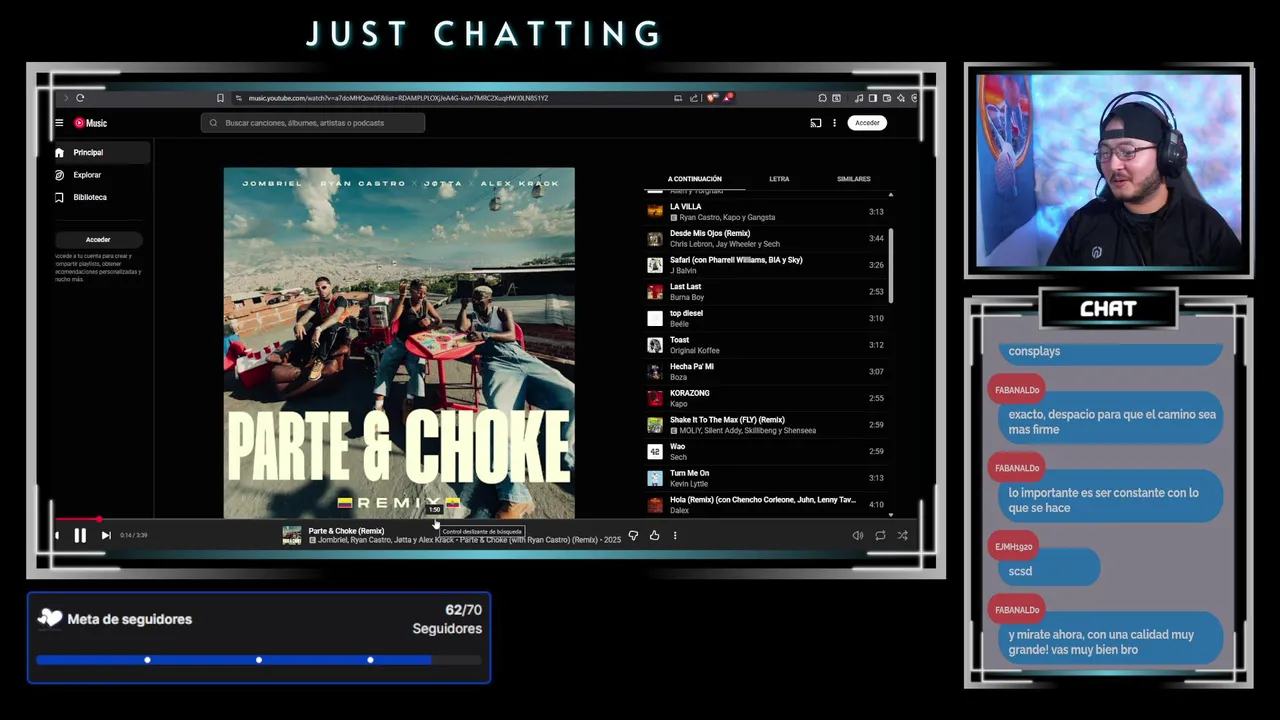The height and width of the screenshot is (720, 1280).
Task: Open more actions menu in player bar
Action: (x=675, y=535)
